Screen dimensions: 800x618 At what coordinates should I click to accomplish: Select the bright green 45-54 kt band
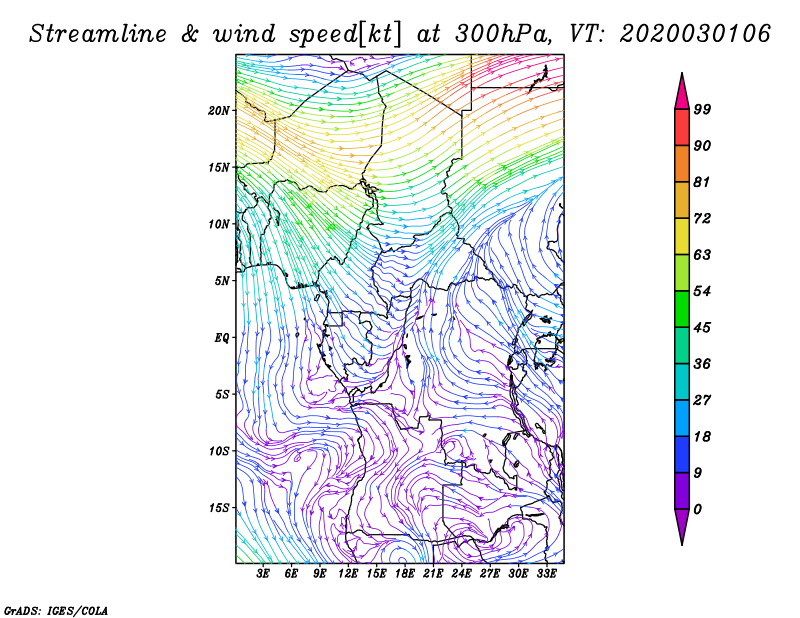coord(682,309)
